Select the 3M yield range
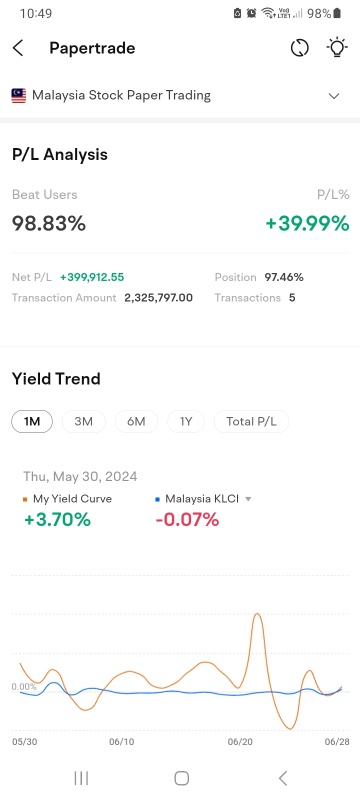This screenshot has width=360, height=800. coord(84,421)
